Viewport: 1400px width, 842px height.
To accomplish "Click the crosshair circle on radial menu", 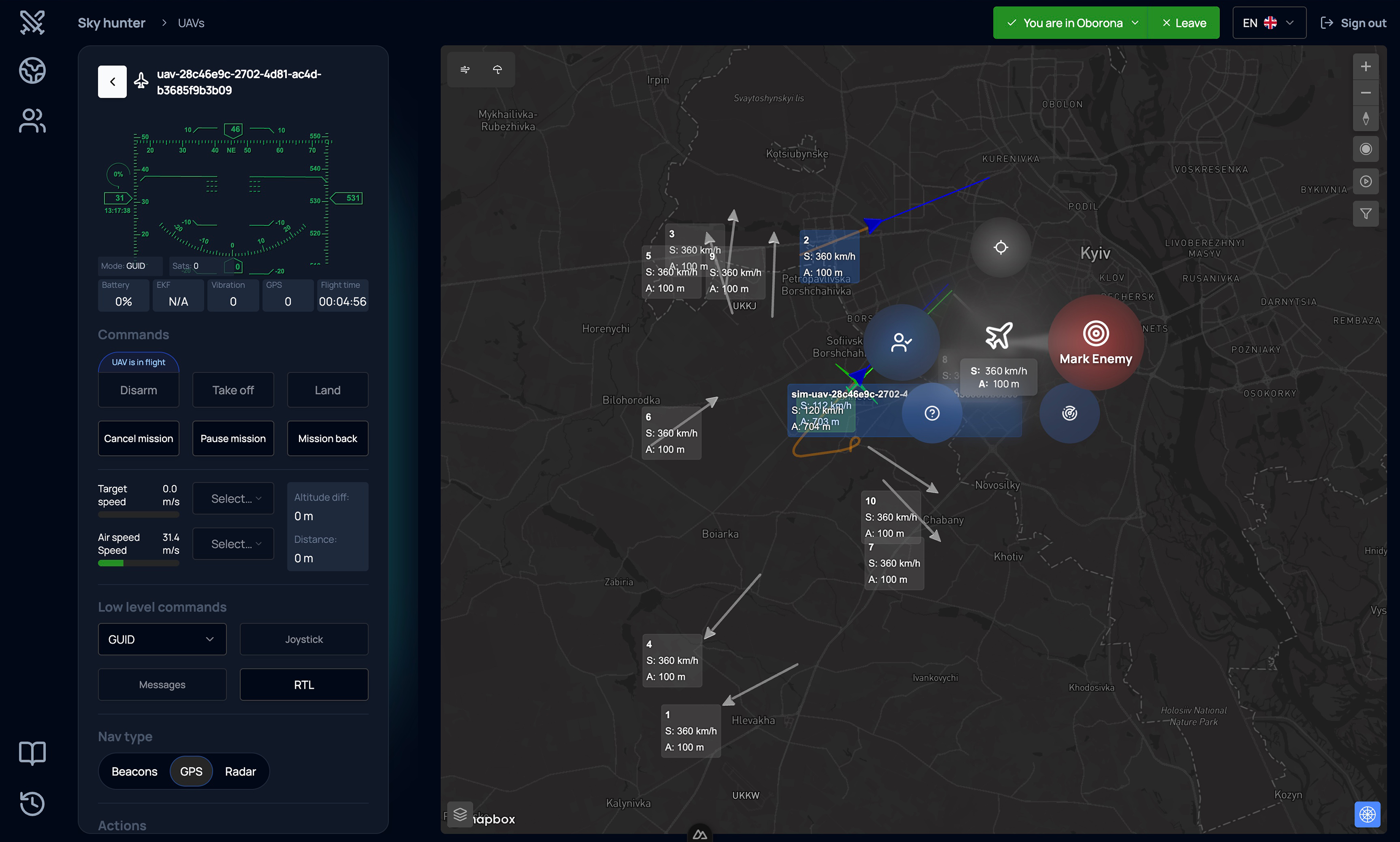I will point(1000,248).
